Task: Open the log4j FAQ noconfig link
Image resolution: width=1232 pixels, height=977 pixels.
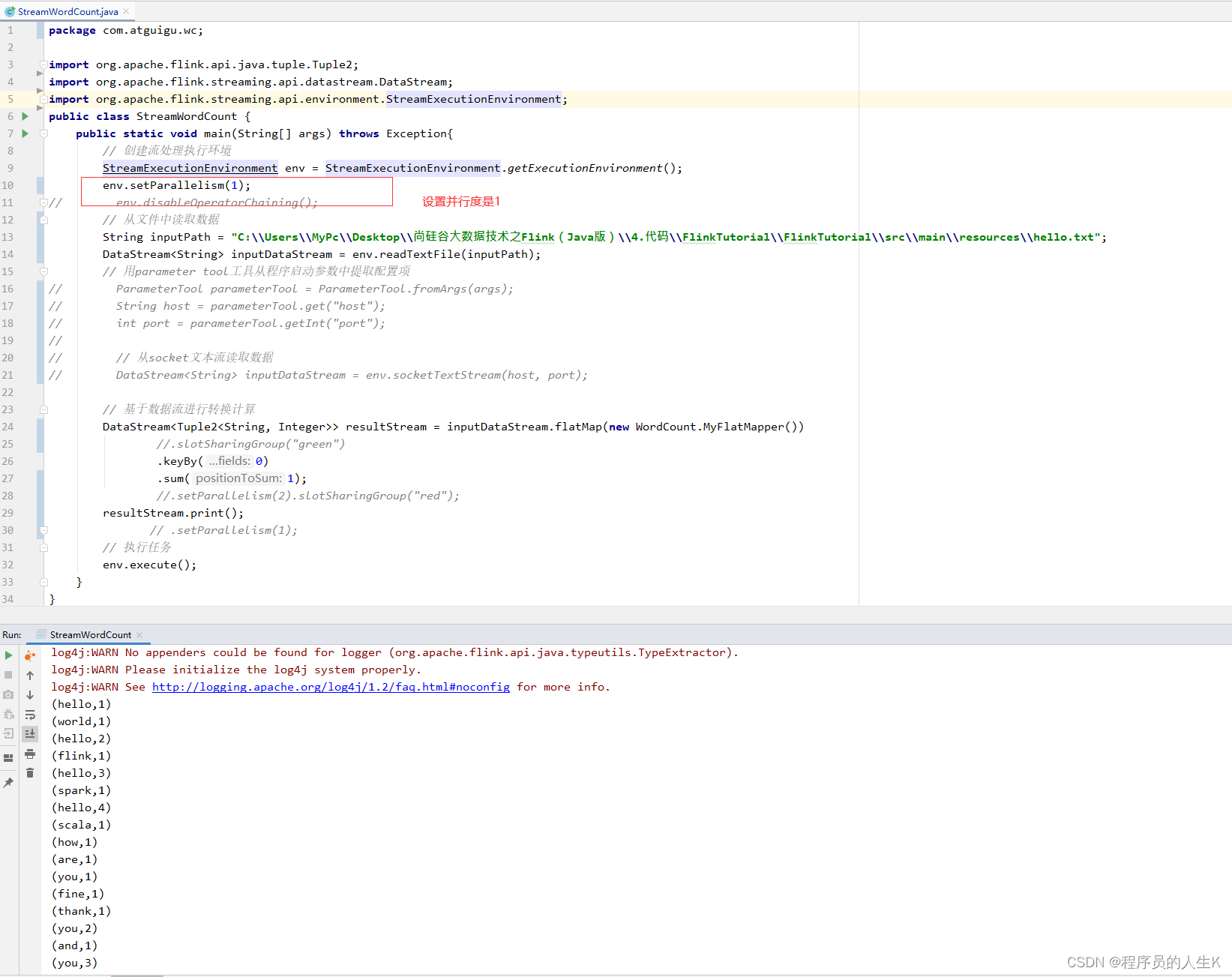Action: (x=331, y=687)
